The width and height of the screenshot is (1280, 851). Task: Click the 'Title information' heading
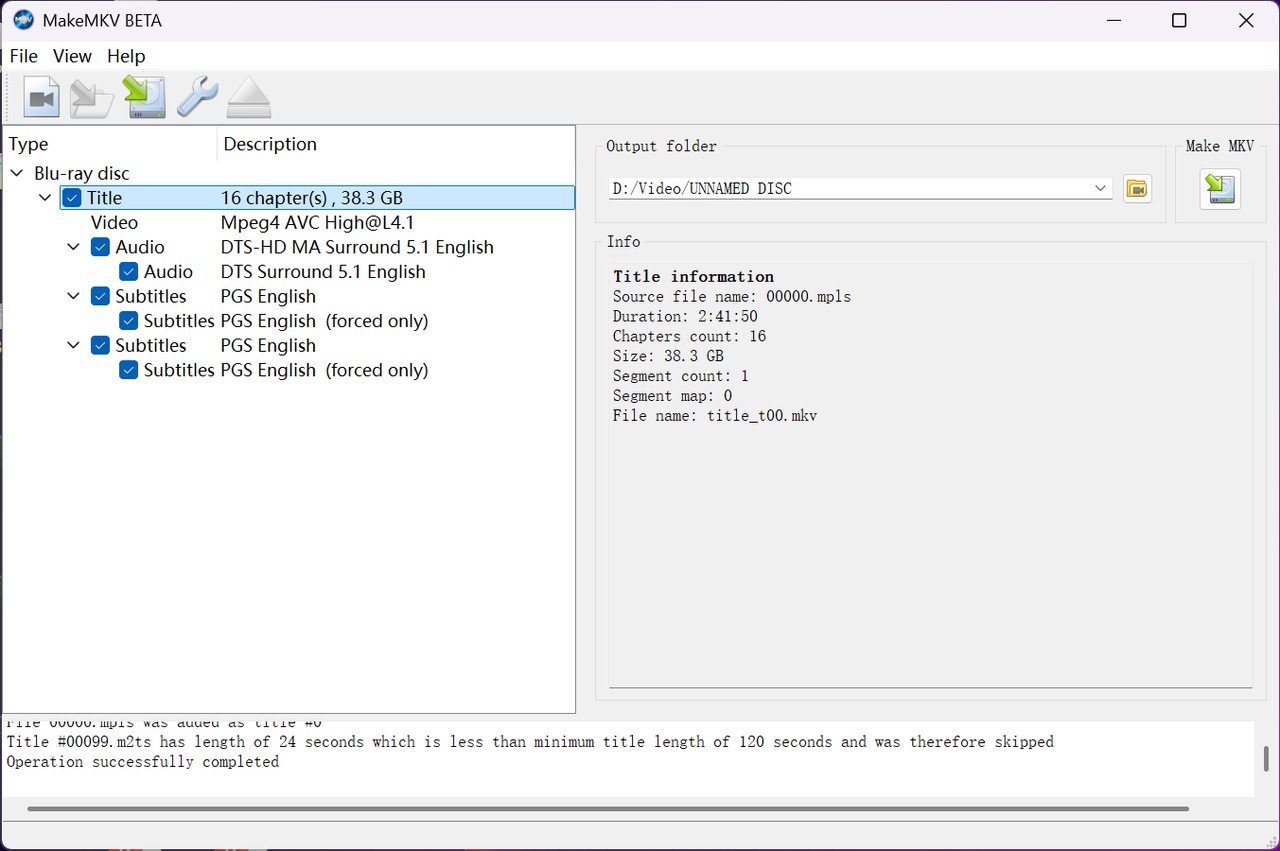(x=693, y=276)
